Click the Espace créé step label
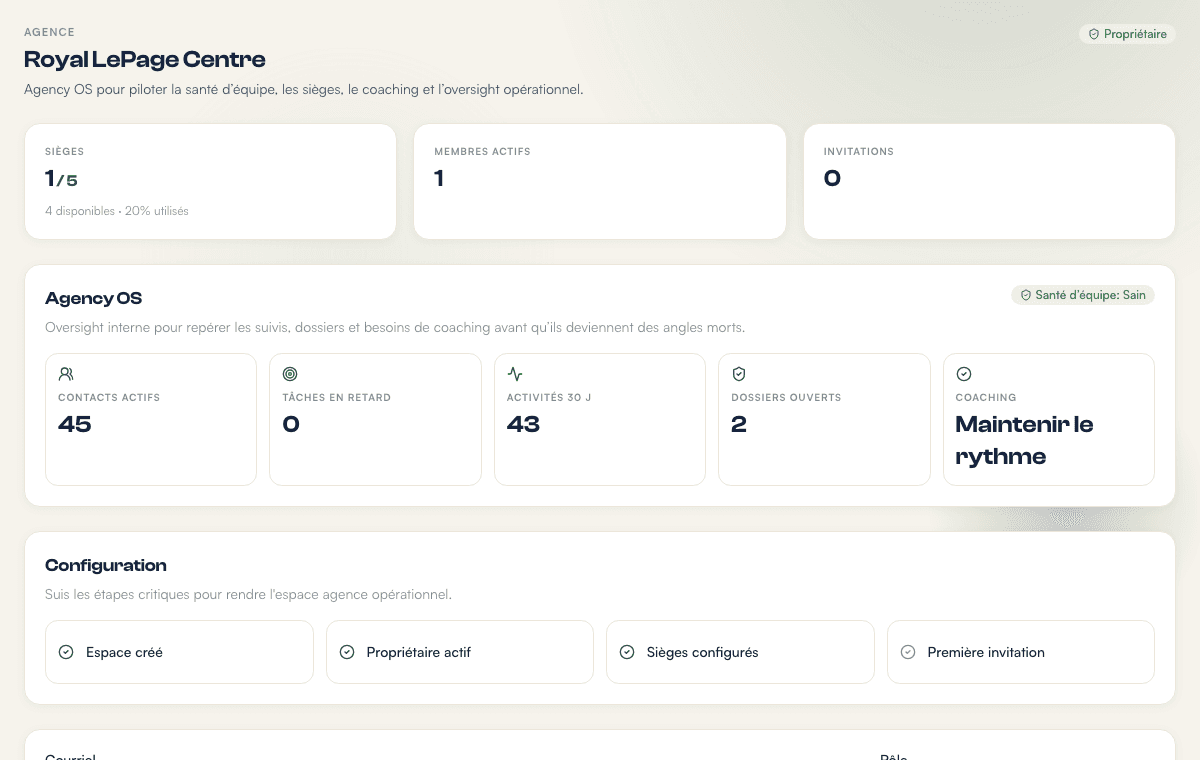 click(124, 652)
